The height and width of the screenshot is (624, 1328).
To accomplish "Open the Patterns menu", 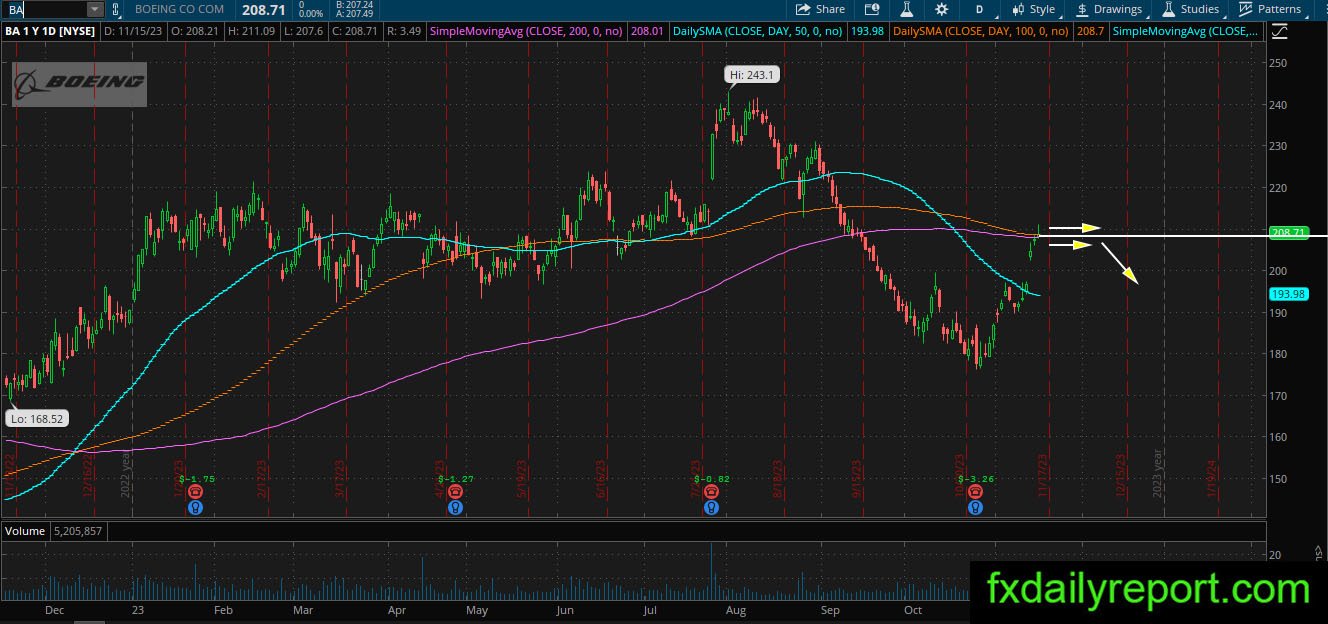I will click(x=1270, y=9).
